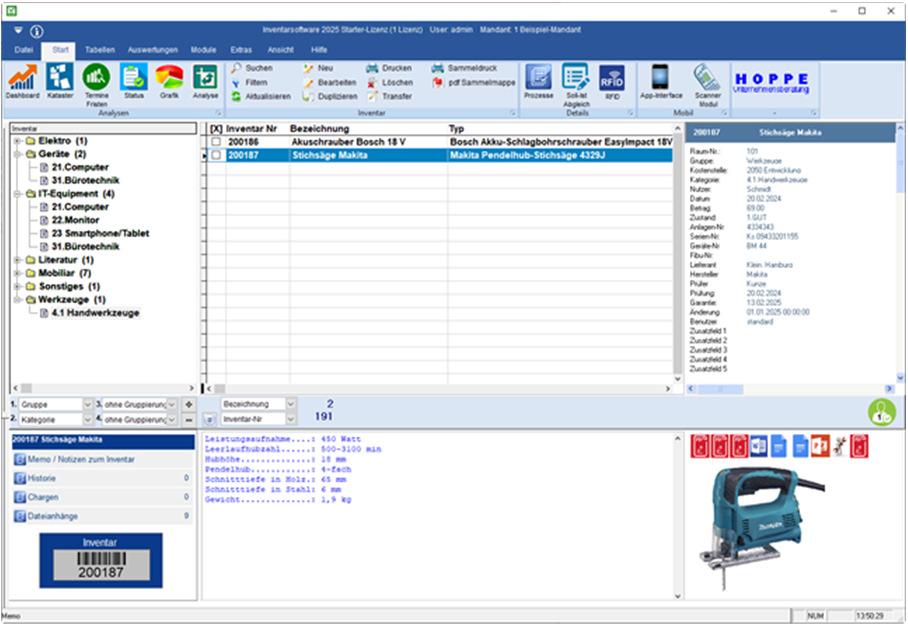The height and width of the screenshot is (625, 908).
Task: Expand the Mobiliar tree folder
Action: [x=18, y=273]
